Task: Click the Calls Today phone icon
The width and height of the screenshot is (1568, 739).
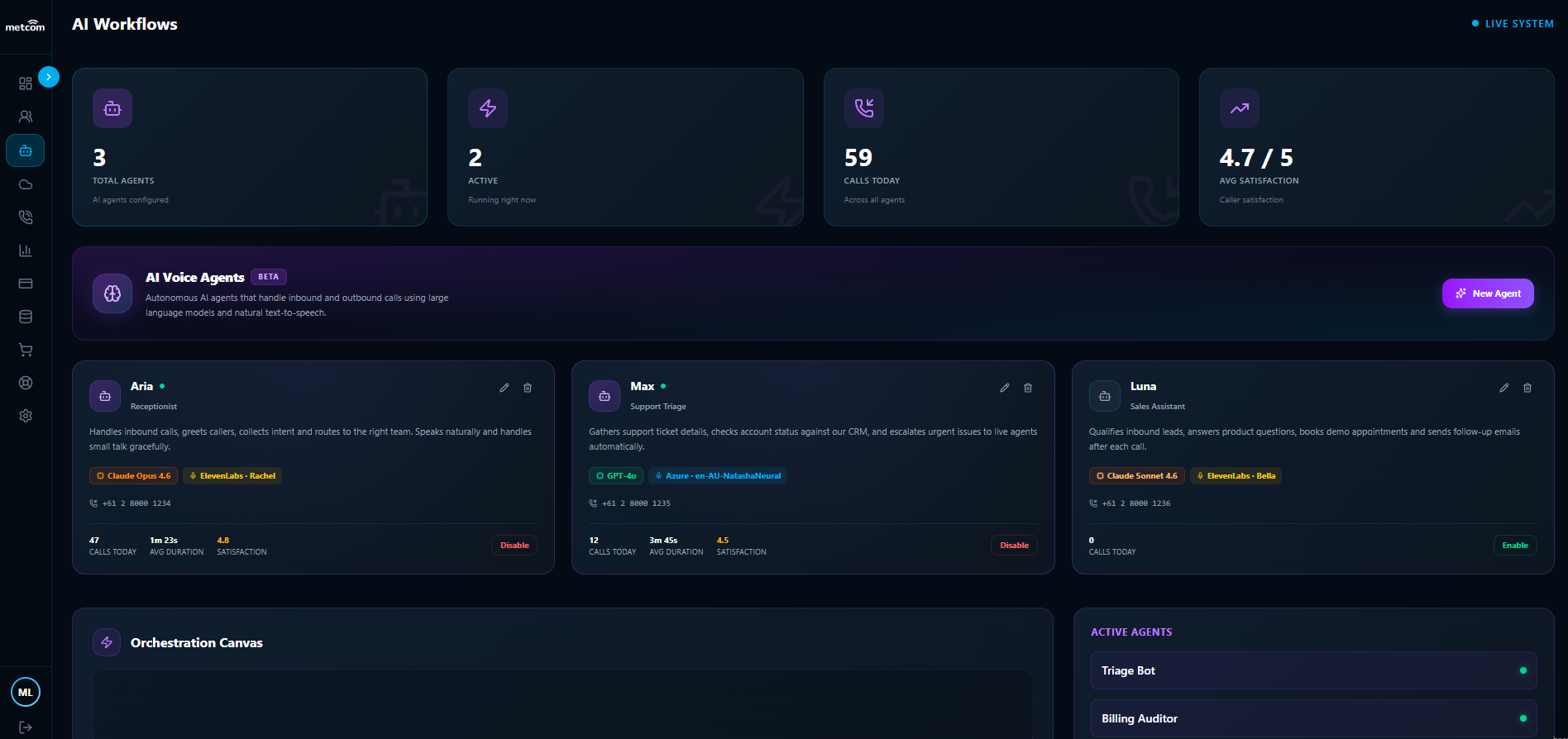Action: click(x=864, y=108)
